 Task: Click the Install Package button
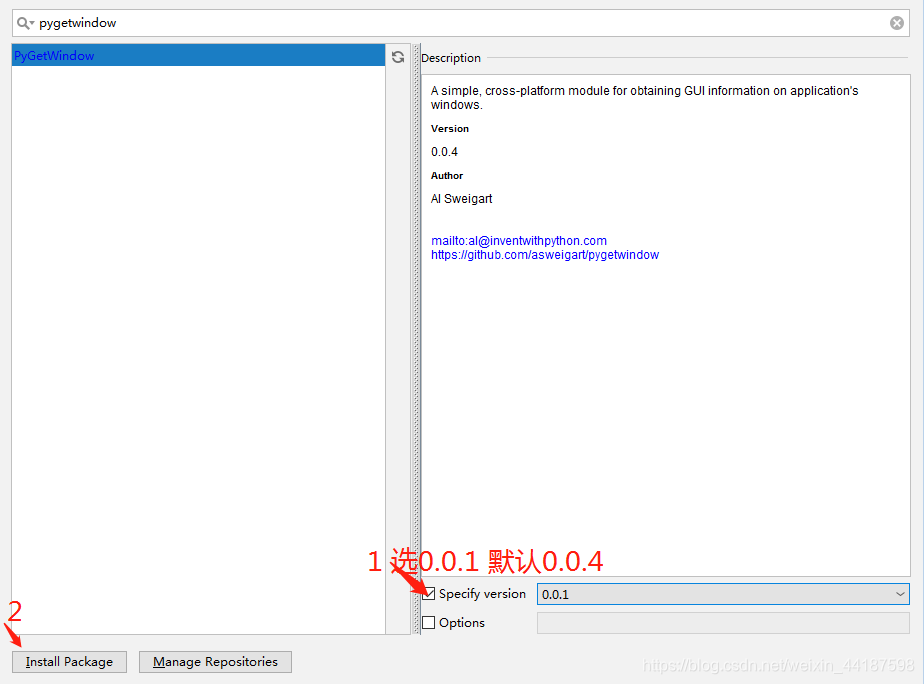pos(70,662)
